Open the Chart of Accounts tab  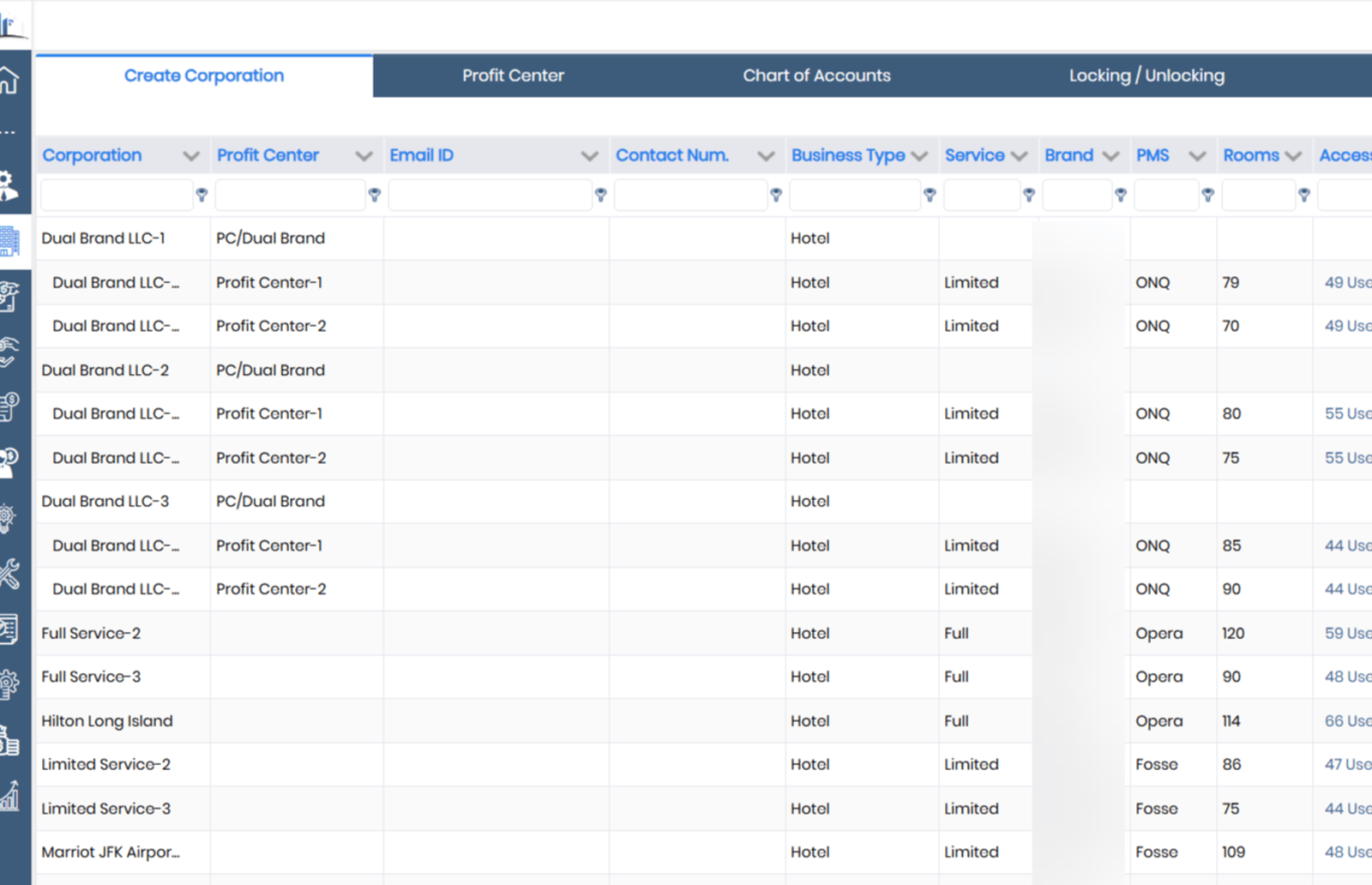[816, 75]
